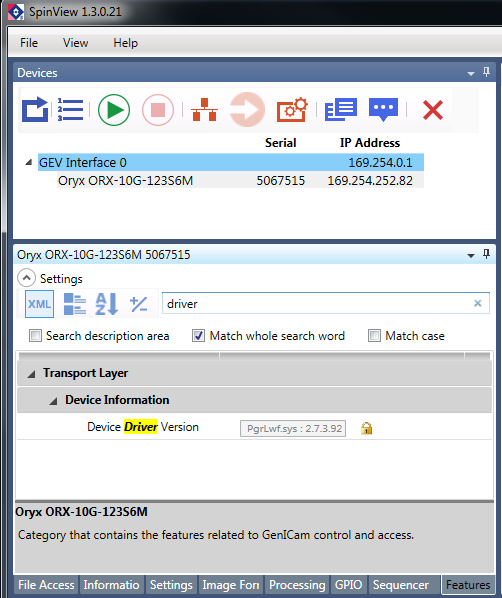Open the blue log list icon
502x598 pixels.
click(x=341, y=110)
